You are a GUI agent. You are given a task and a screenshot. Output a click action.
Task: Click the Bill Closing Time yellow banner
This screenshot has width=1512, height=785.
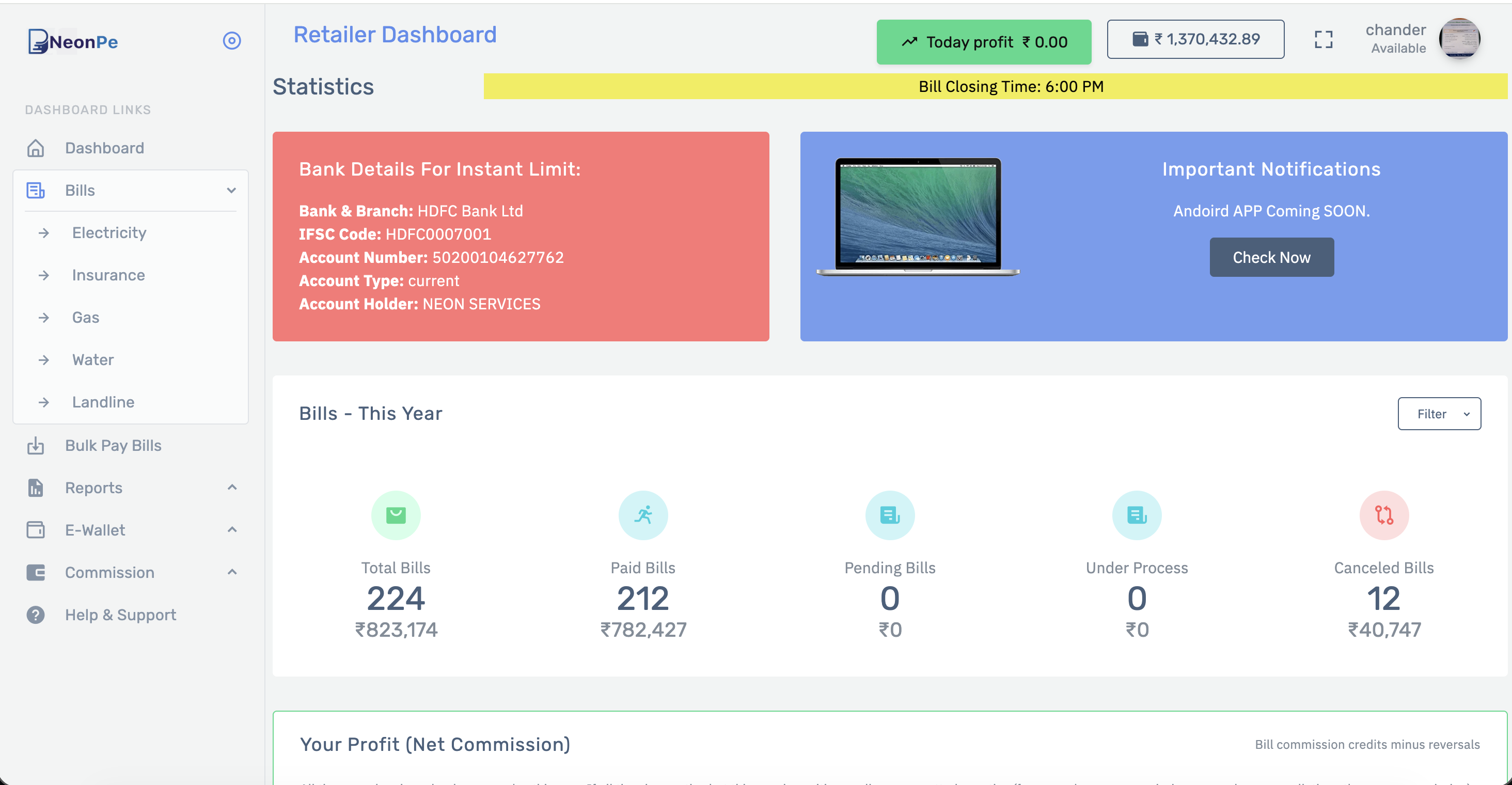tap(996, 86)
